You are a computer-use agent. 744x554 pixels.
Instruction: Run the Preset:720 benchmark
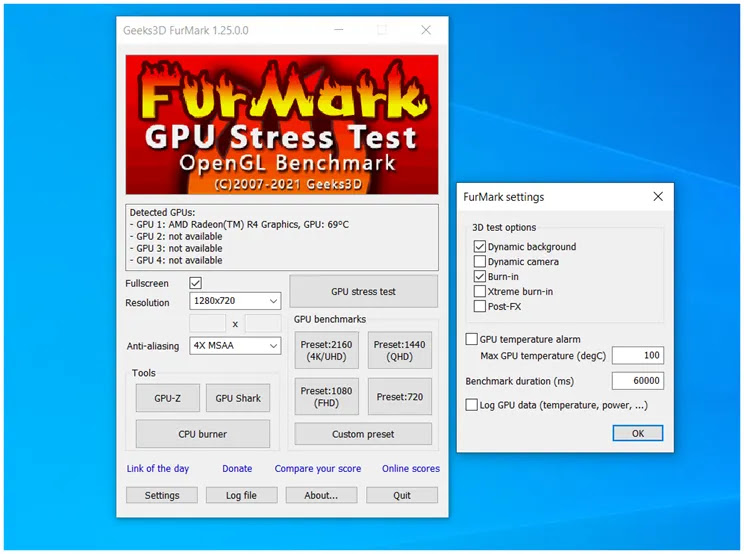[400, 397]
